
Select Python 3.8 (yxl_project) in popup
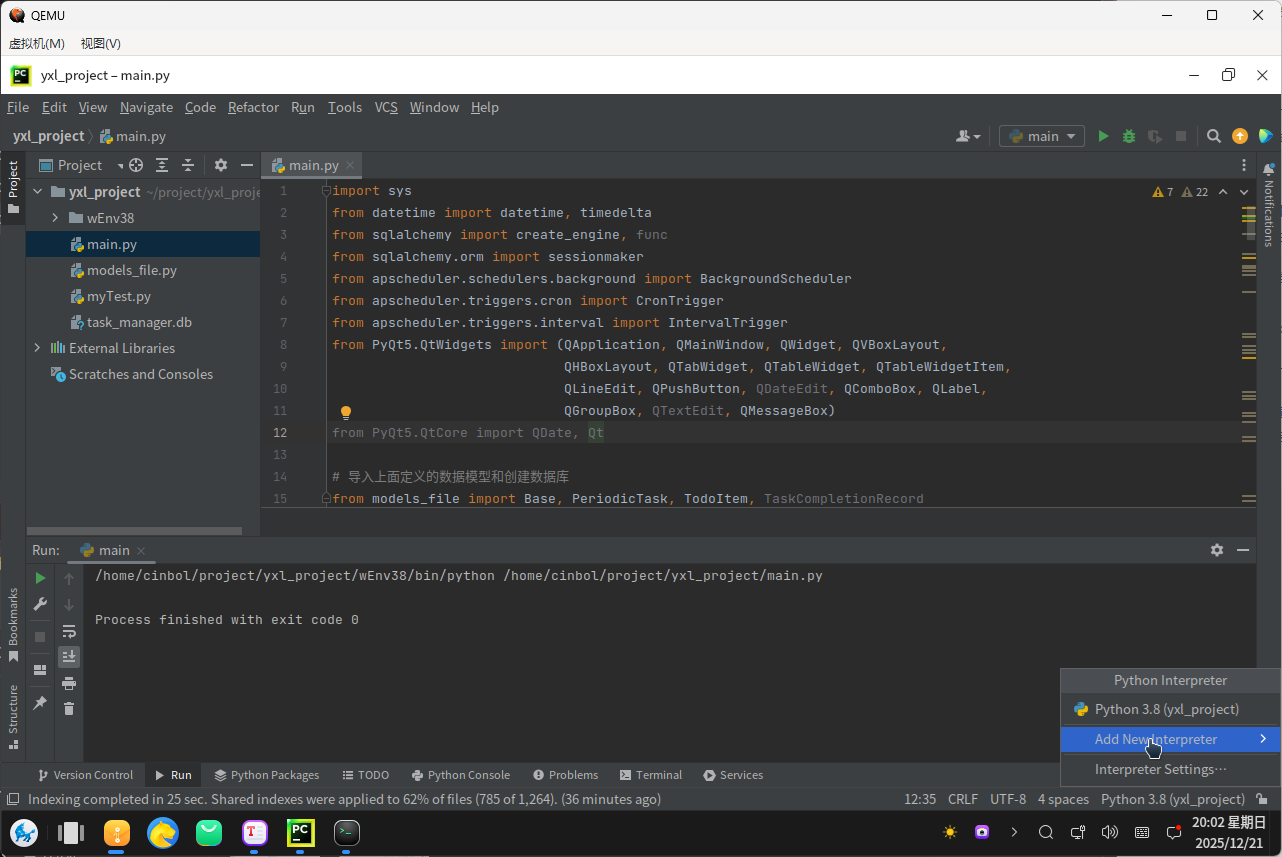[1170, 709]
